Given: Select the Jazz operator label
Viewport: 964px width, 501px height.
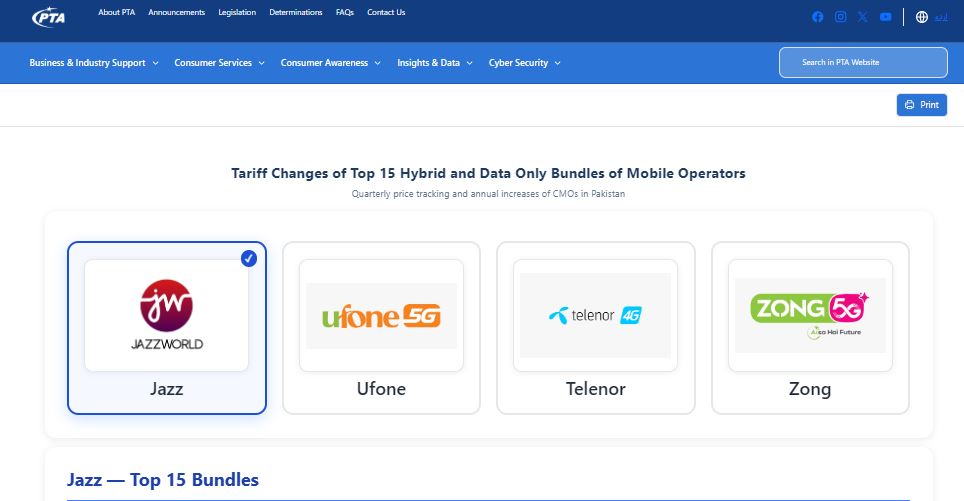Looking at the screenshot, I should point(167,389).
